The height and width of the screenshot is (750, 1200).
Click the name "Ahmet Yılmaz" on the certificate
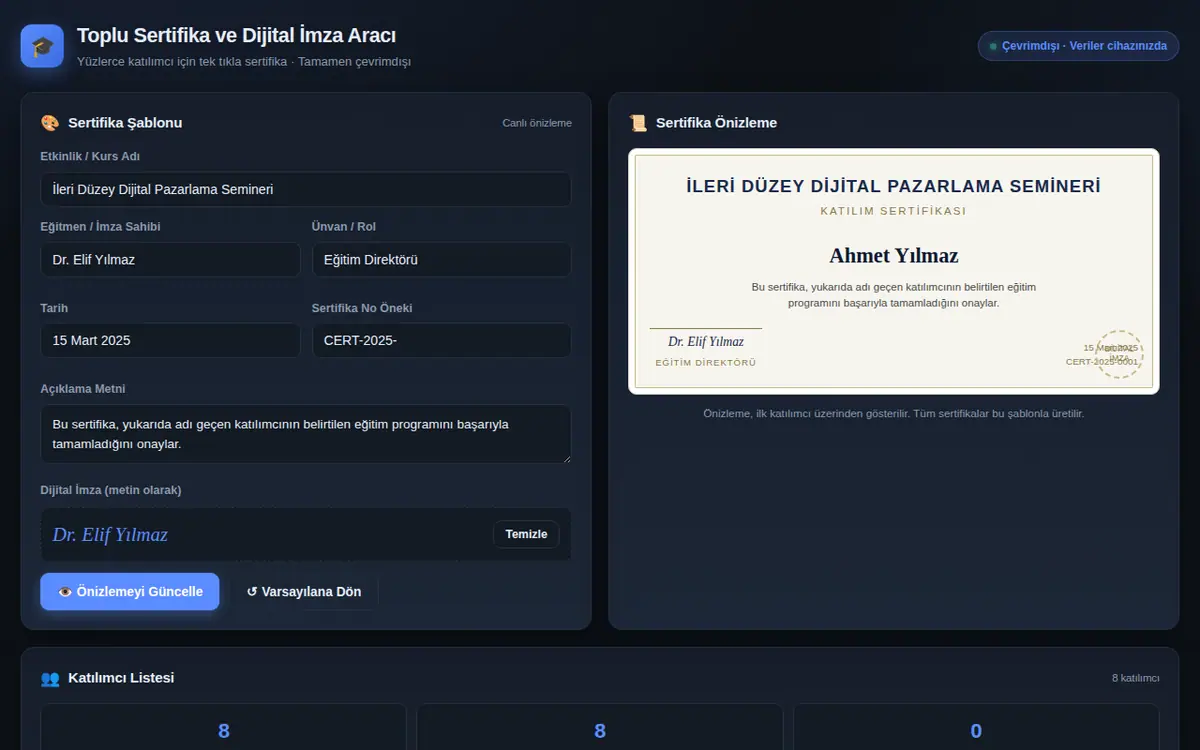coord(894,256)
